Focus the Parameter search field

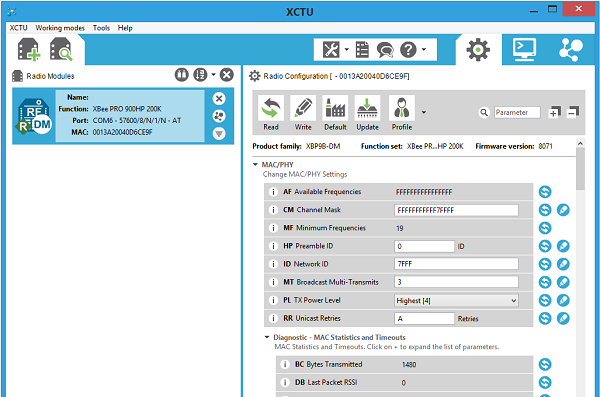[517, 113]
